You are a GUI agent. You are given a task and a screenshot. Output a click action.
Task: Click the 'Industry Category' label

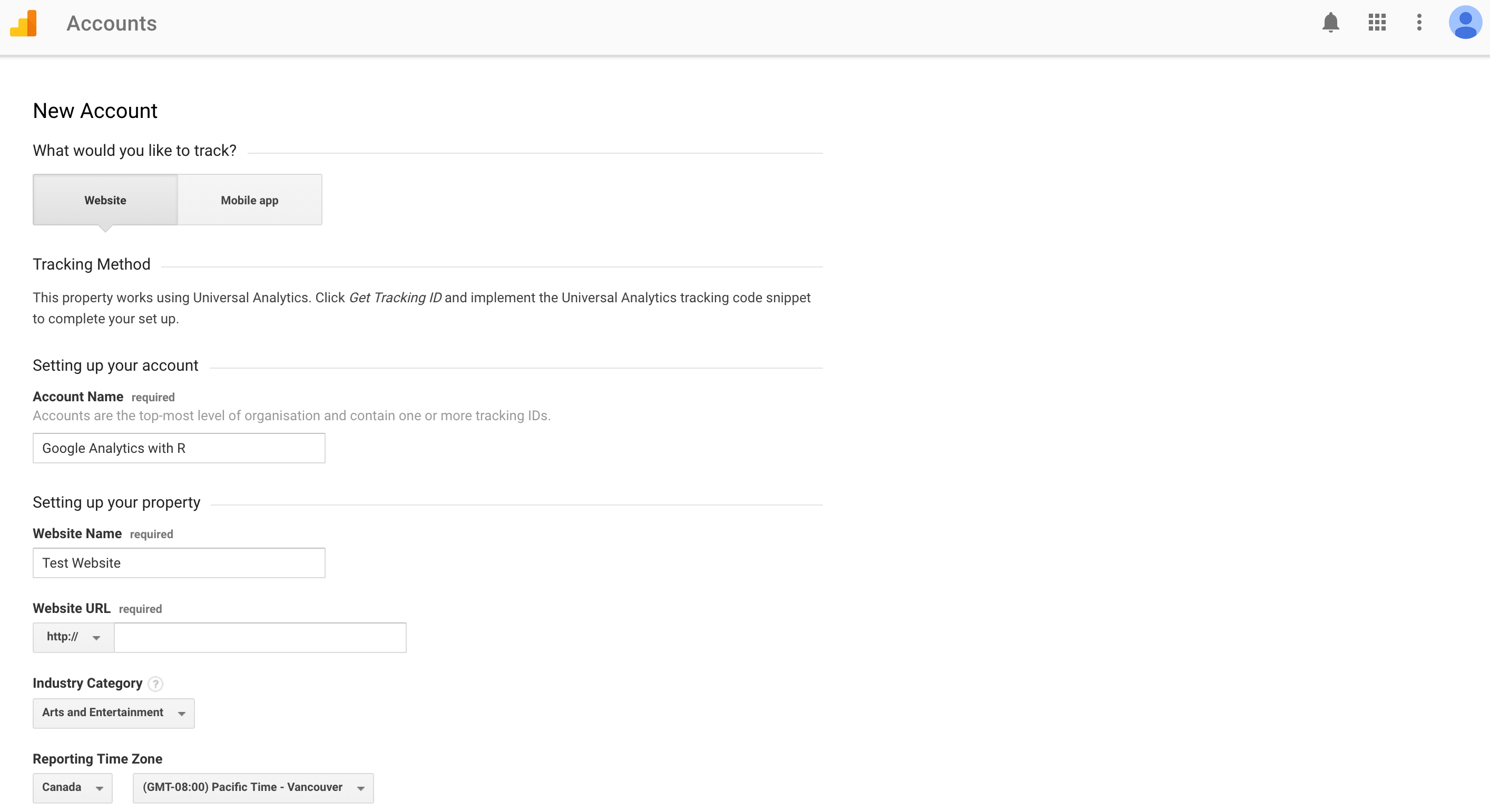point(87,683)
